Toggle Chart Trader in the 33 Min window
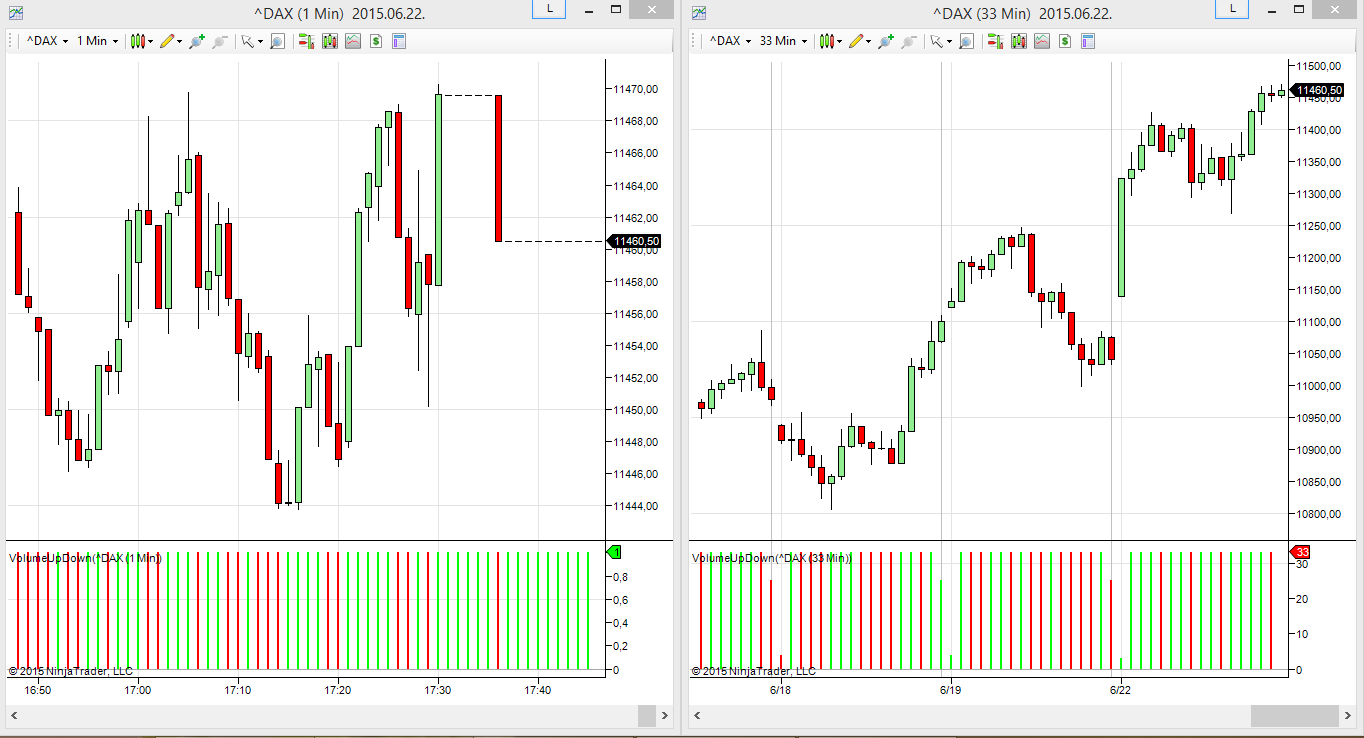 click(993, 41)
